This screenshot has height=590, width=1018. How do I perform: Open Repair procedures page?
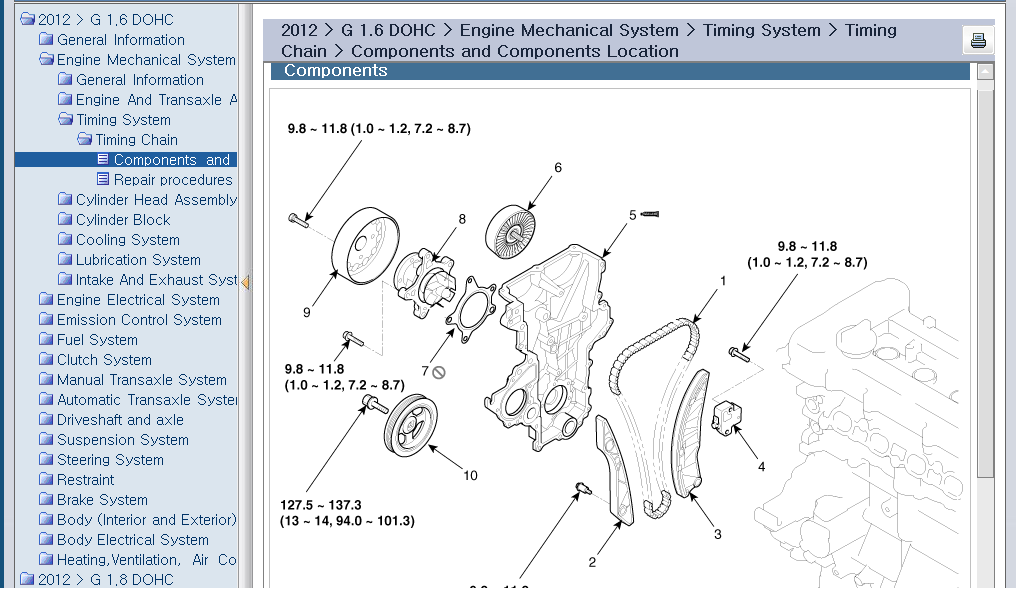point(173,180)
